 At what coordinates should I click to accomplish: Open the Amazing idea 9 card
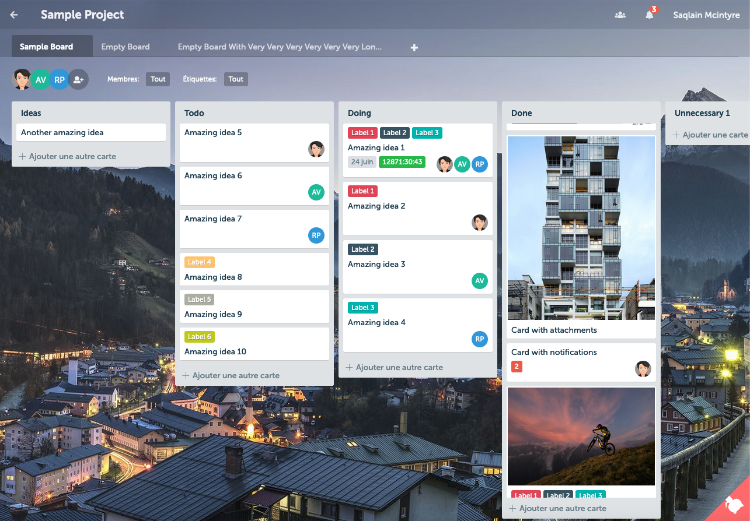(254, 307)
